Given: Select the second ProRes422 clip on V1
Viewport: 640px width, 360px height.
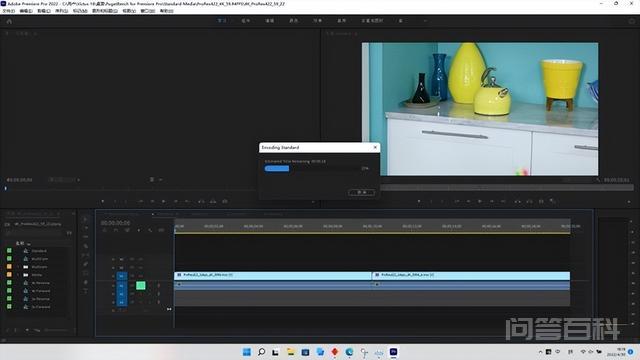Looking at the screenshot, I should pos(471,276).
